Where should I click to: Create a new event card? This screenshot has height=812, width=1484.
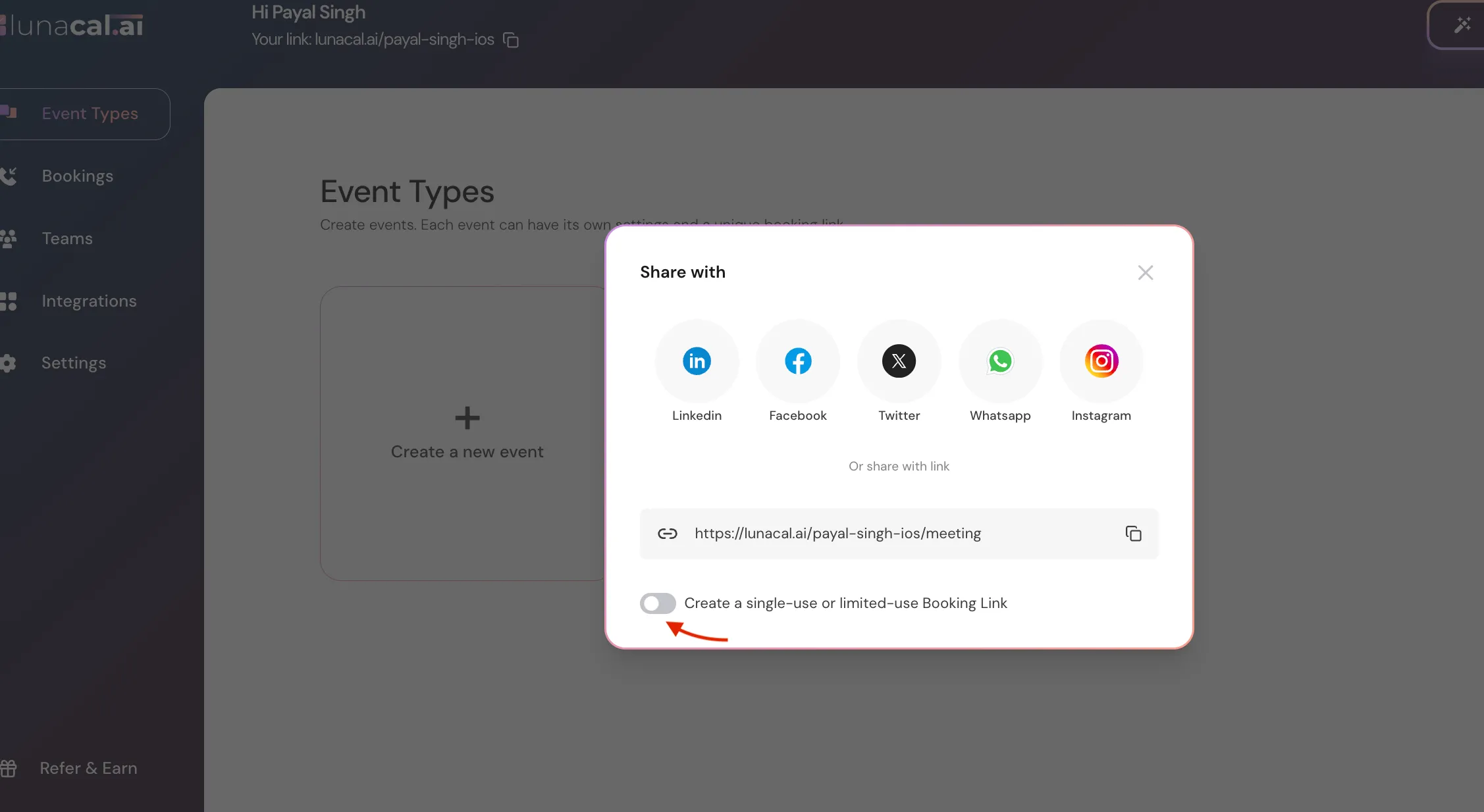click(x=467, y=434)
